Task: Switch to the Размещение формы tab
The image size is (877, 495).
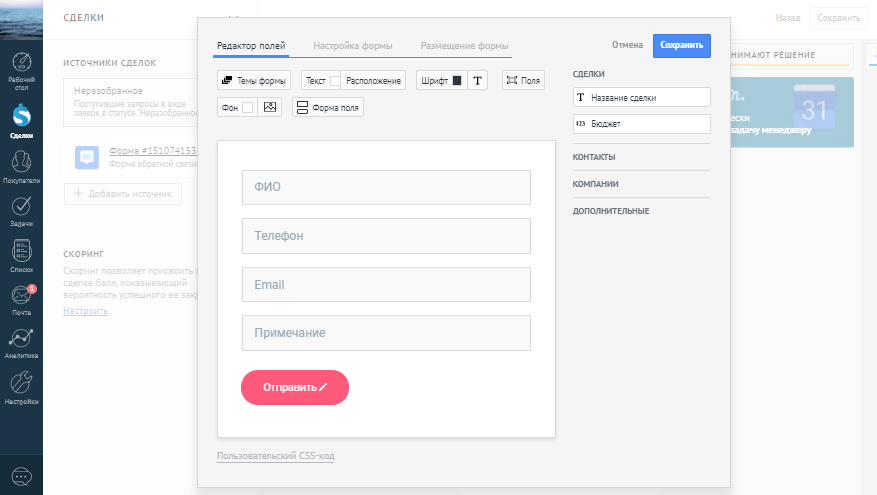Action: [465, 46]
